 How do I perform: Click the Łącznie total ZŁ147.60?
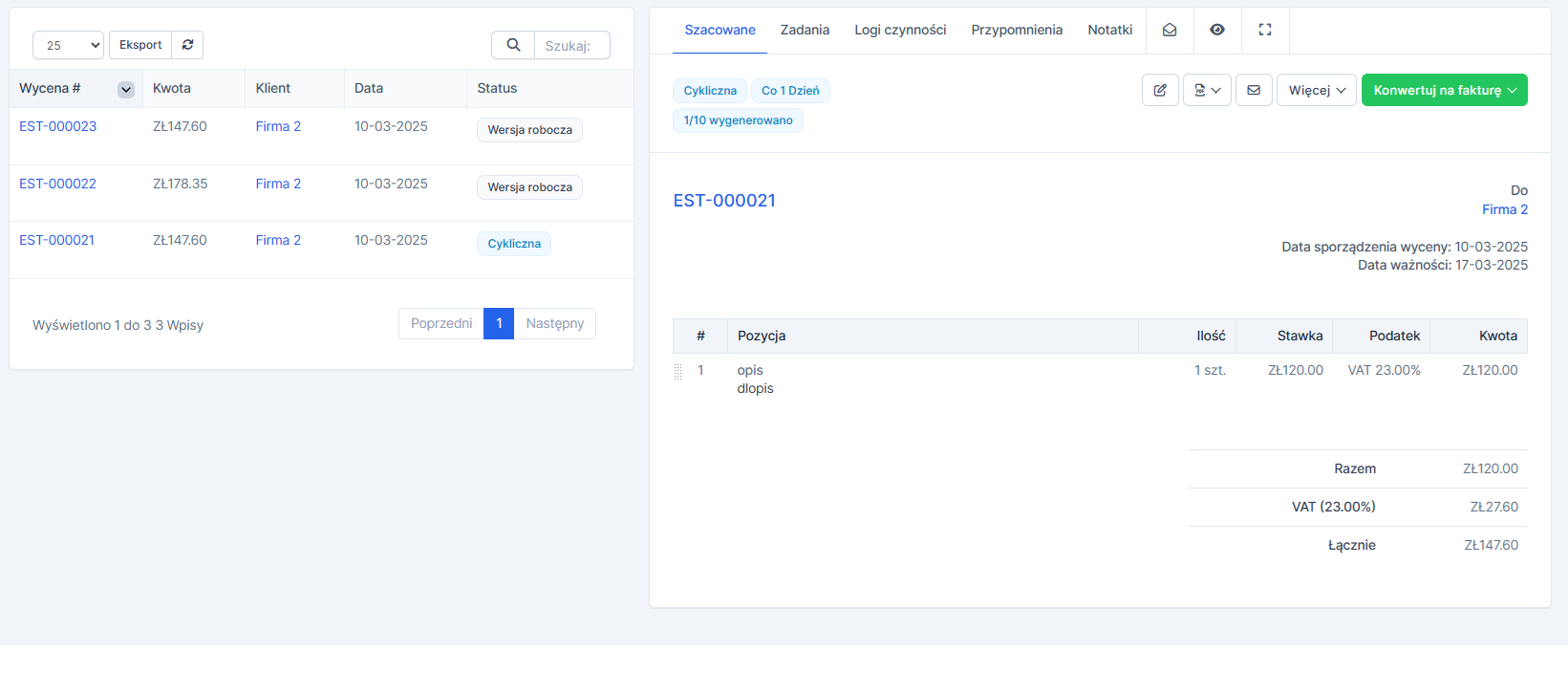click(1492, 545)
